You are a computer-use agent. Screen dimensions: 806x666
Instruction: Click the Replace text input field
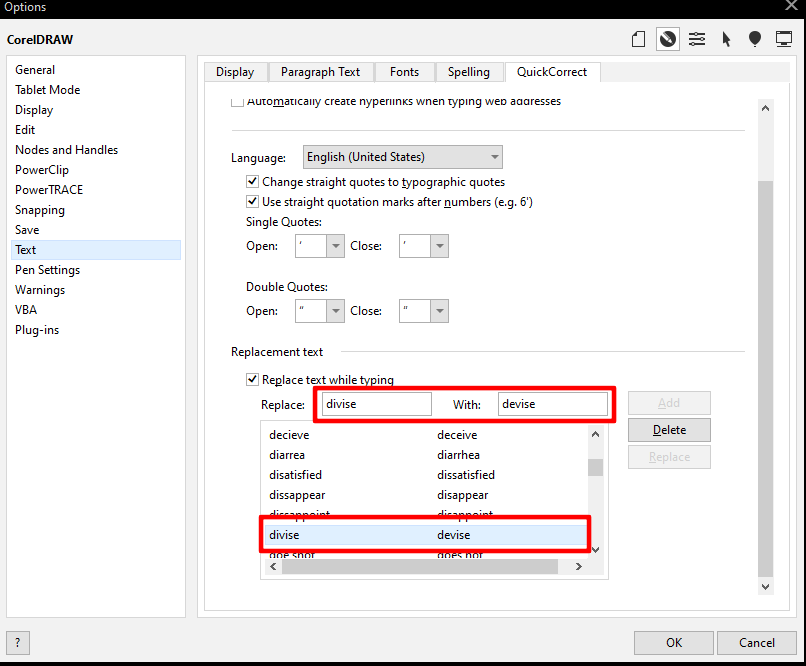[377, 404]
